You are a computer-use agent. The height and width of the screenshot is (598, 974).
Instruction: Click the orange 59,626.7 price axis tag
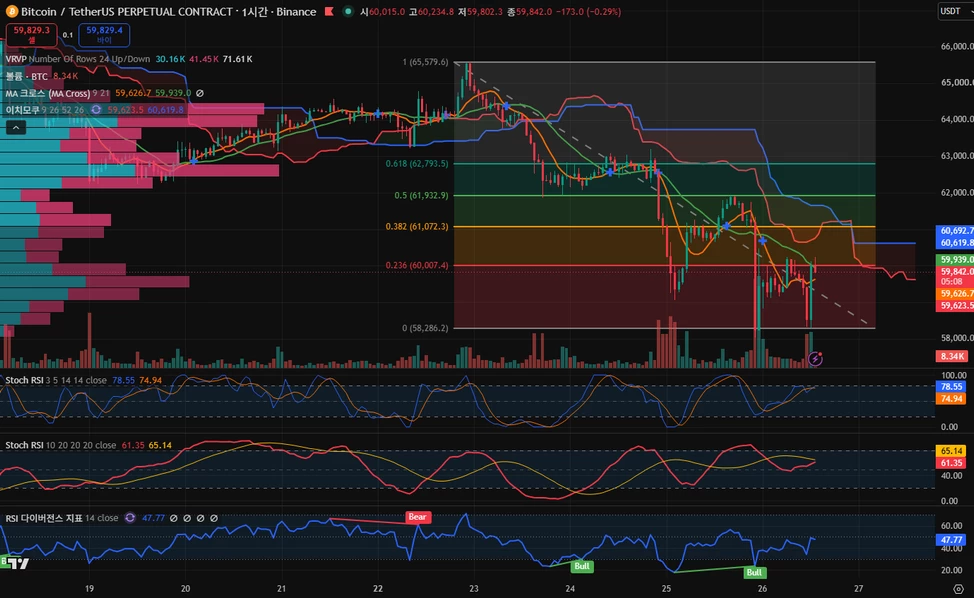[955, 294]
